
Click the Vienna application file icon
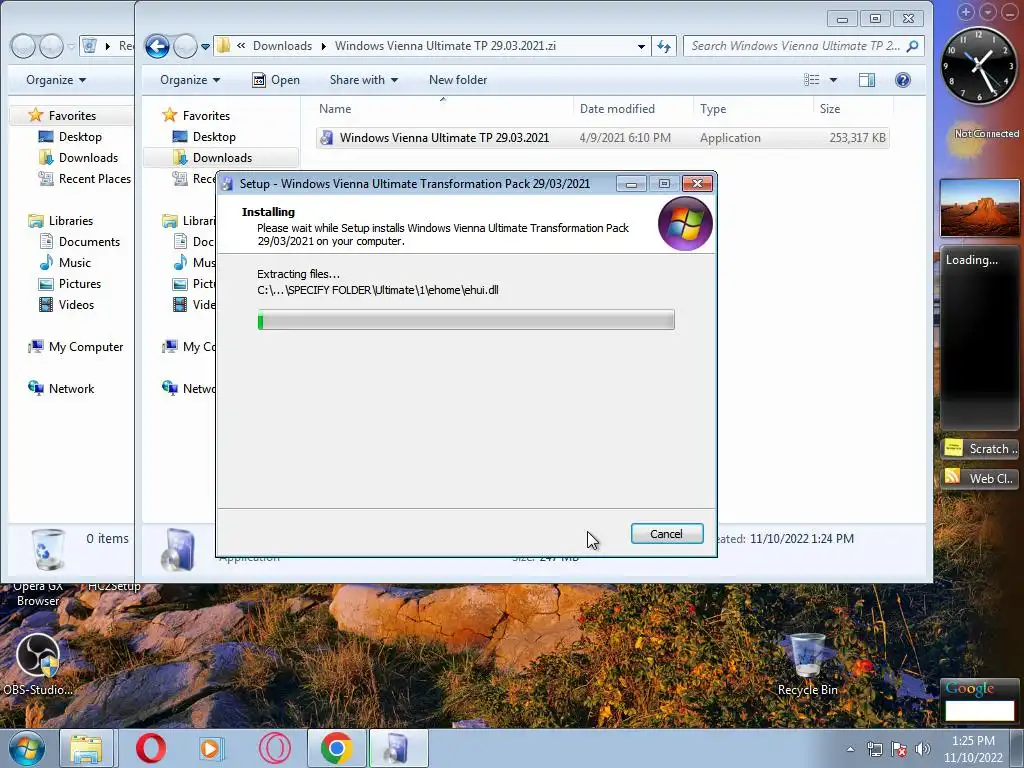coord(327,138)
